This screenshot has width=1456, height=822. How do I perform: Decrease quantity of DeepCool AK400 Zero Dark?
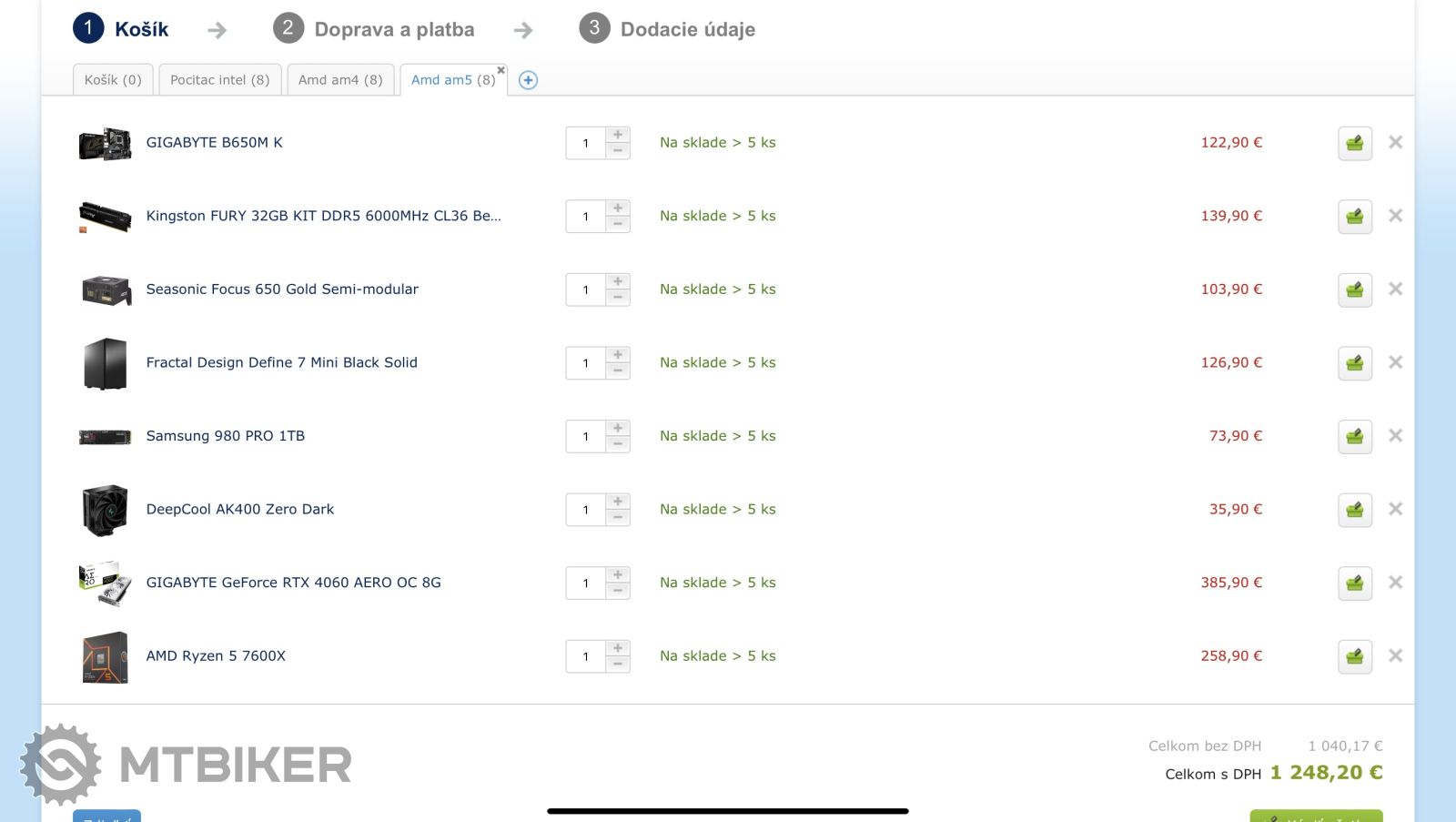pos(618,518)
